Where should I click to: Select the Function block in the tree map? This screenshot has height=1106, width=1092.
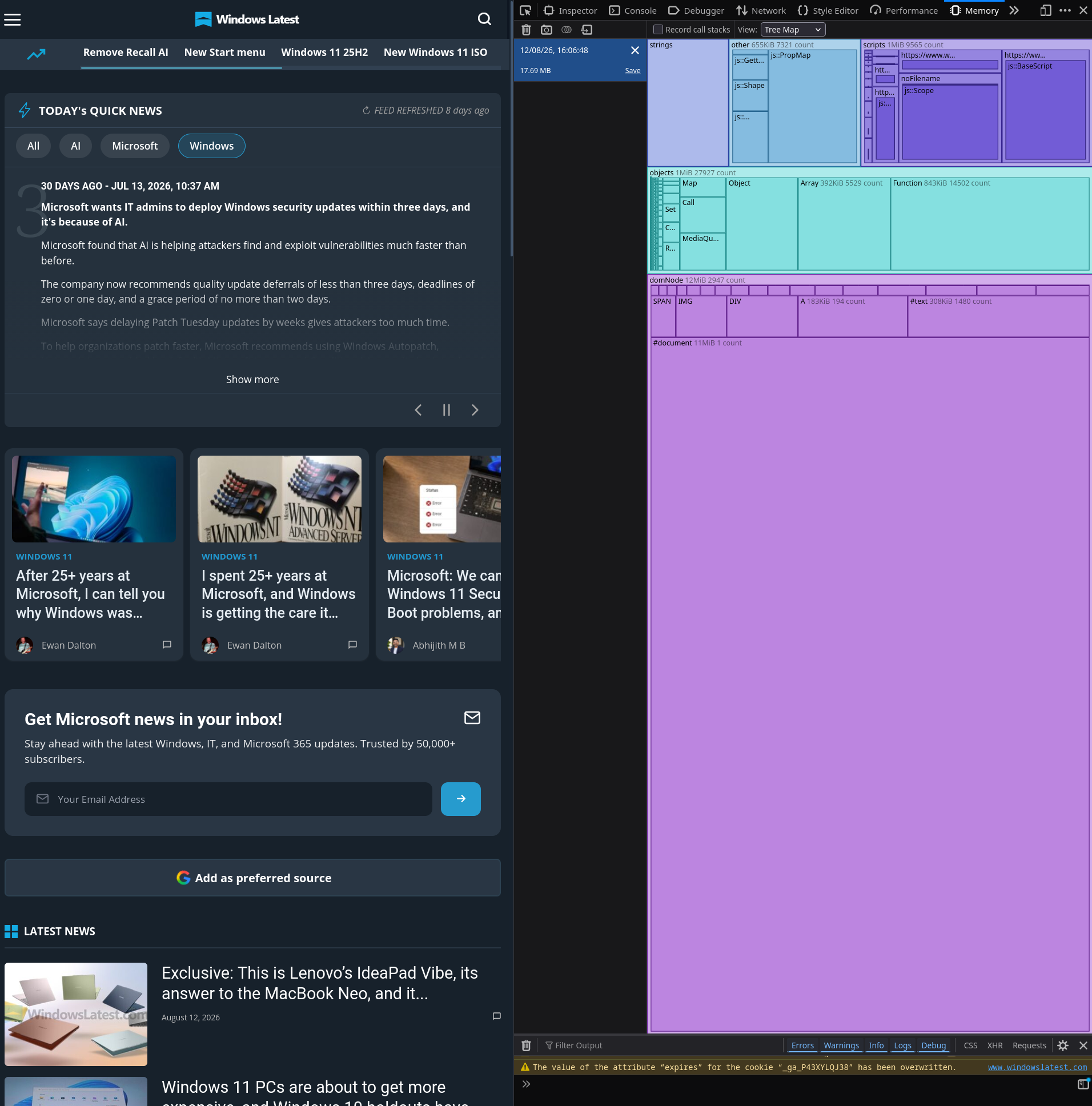tap(990, 223)
